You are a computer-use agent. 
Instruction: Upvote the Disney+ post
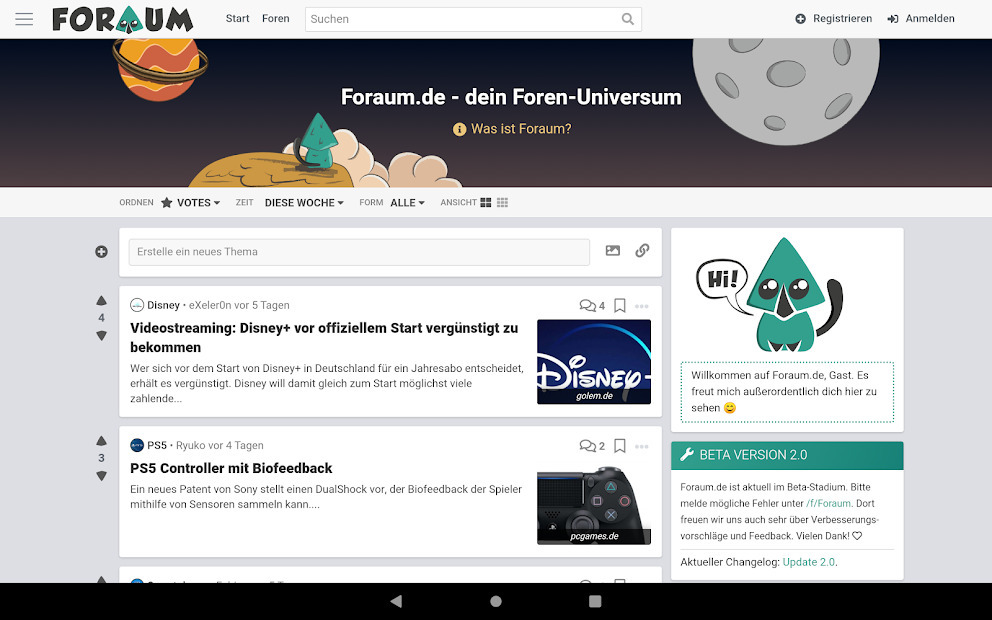[101, 301]
